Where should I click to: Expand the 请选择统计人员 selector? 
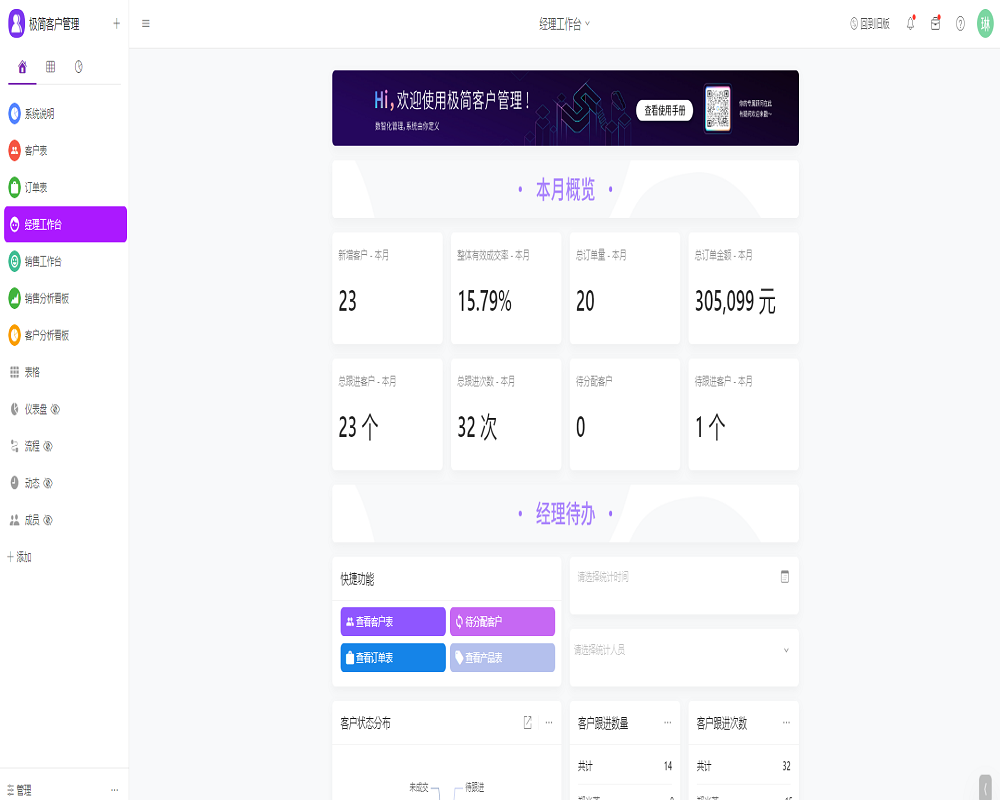point(684,649)
